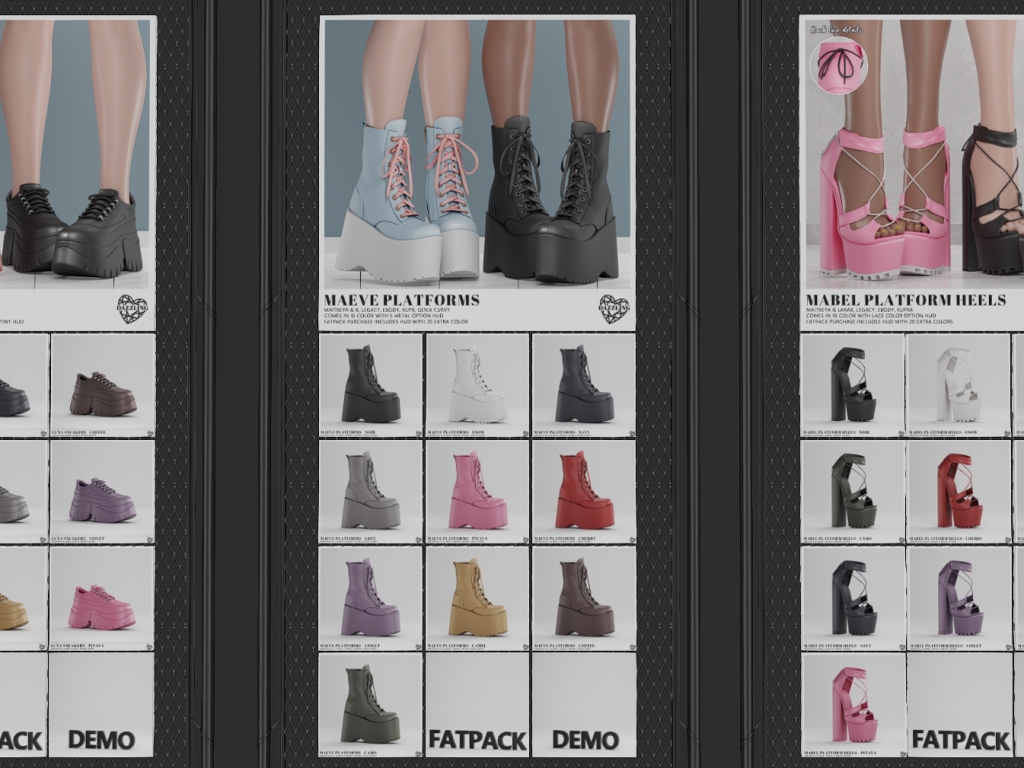Choose the Maeve Platforms Navy boot
This screenshot has height=768, width=1024.
pos(584,385)
